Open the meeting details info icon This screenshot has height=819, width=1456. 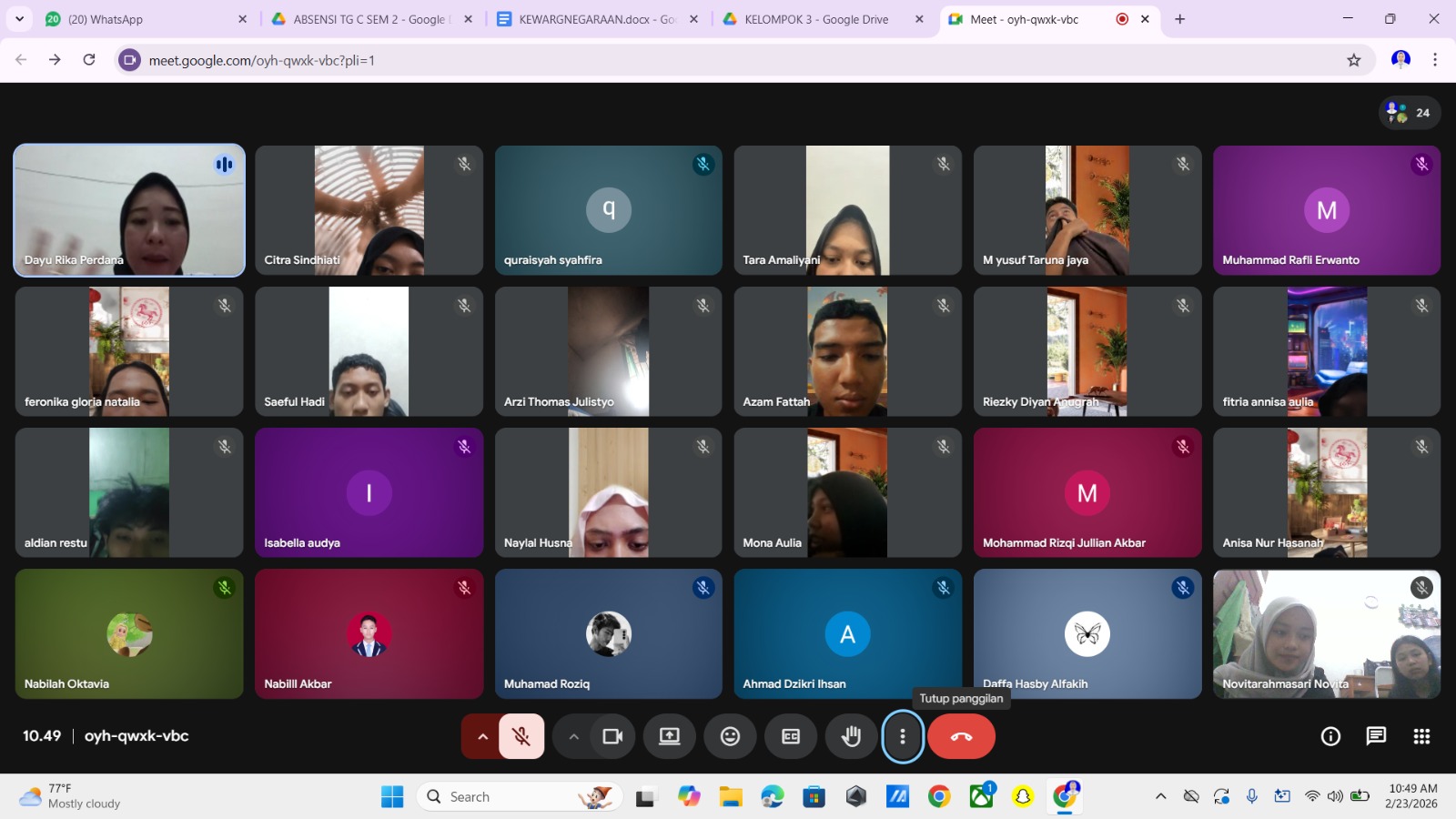(x=1330, y=736)
